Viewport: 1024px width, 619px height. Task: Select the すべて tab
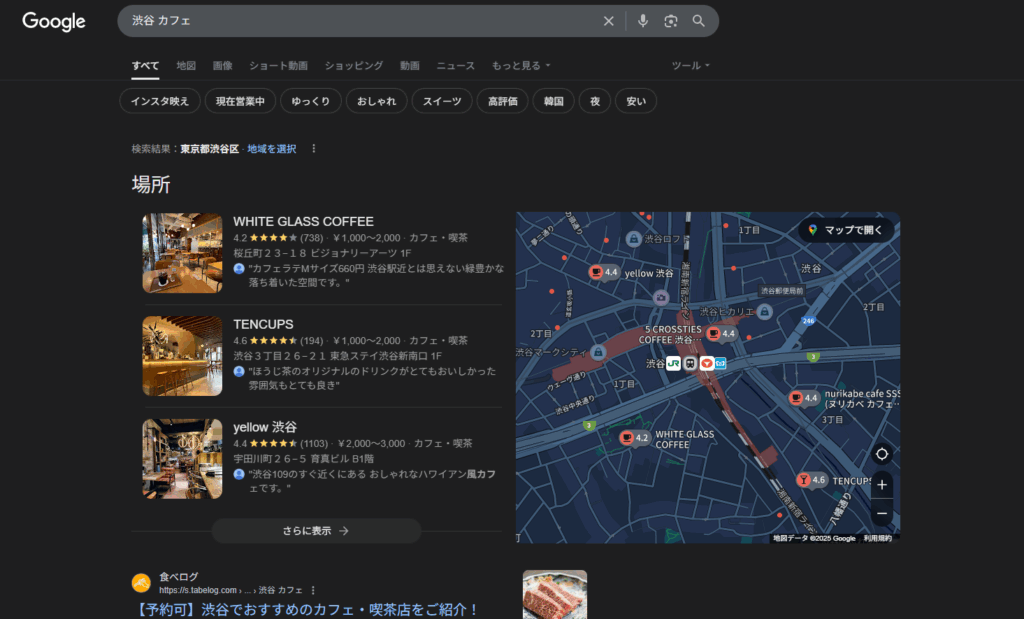coord(145,66)
